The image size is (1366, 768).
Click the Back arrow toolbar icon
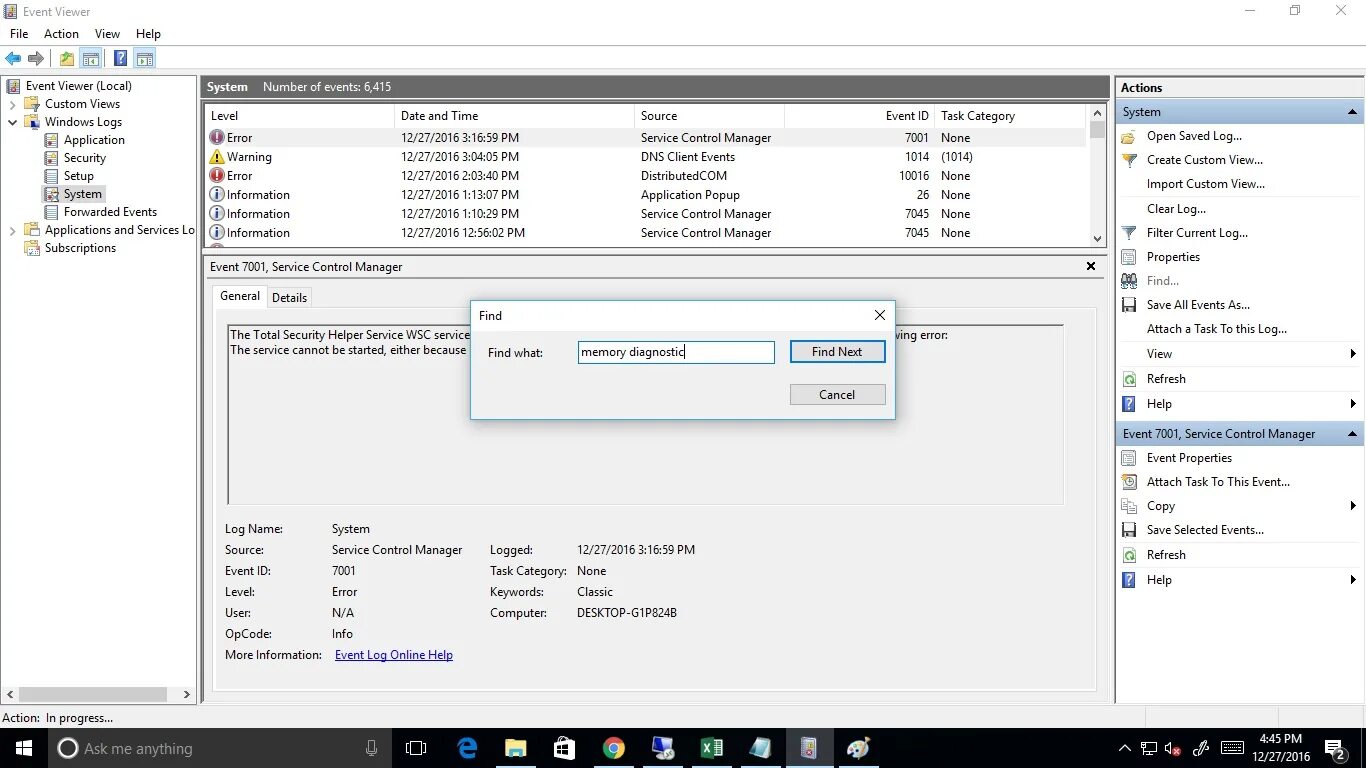tap(13, 59)
